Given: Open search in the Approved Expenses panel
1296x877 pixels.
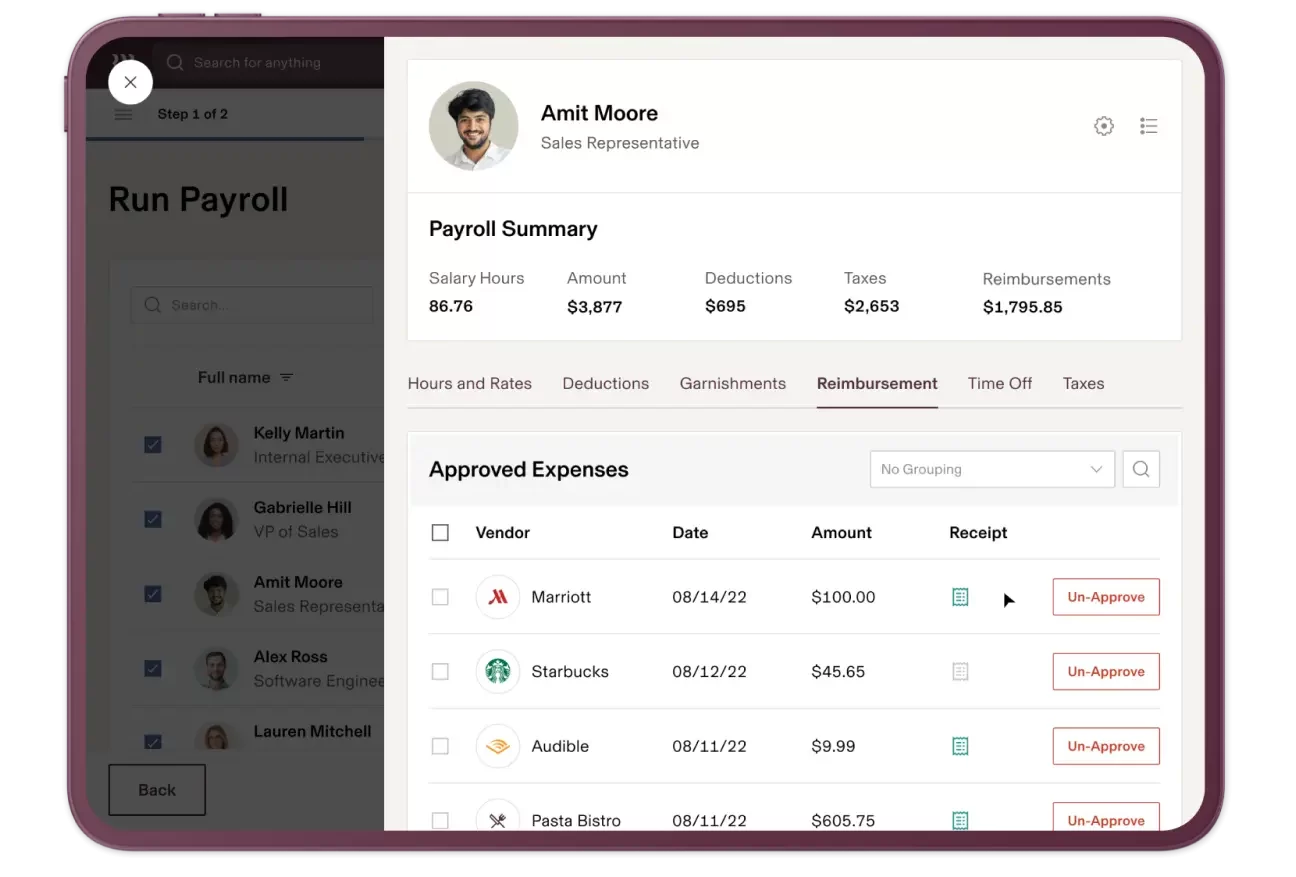Looking at the screenshot, I should pyautogui.click(x=1141, y=468).
